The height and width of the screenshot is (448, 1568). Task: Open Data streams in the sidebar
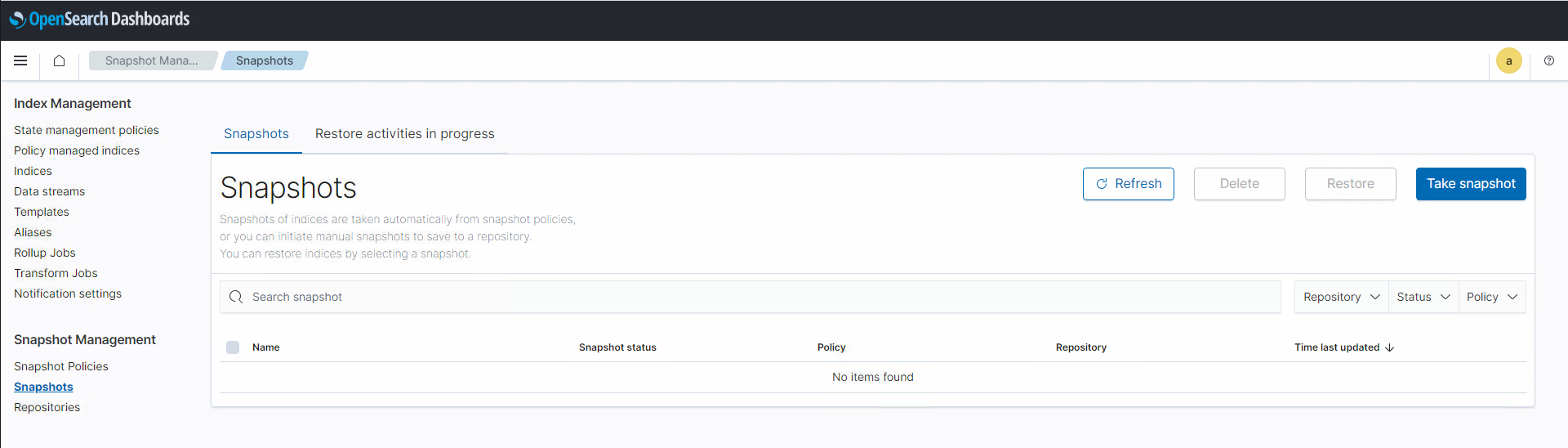49,191
